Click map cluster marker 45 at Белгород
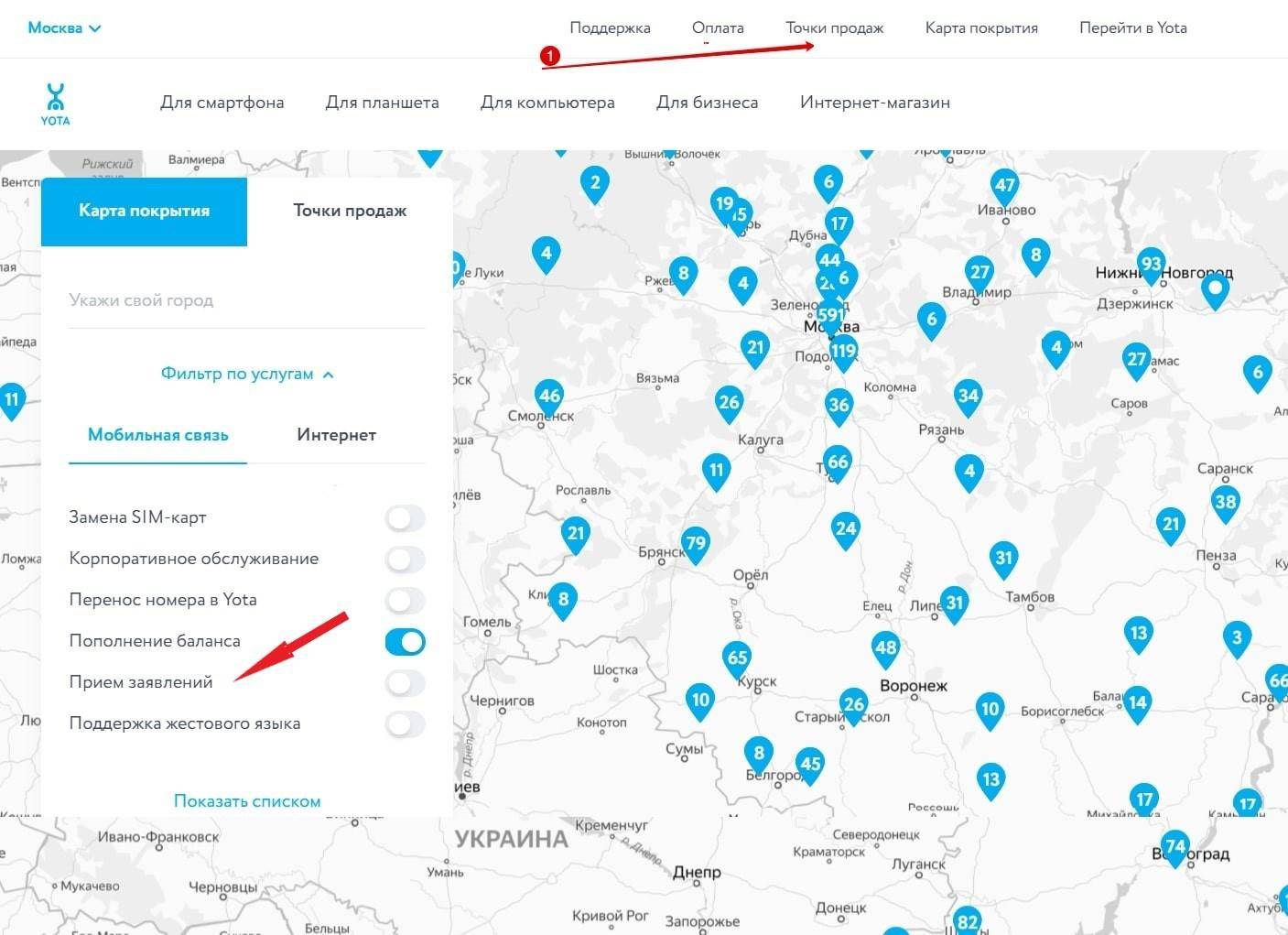Viewport: 1288px width, 935px height. pos(810,765)
